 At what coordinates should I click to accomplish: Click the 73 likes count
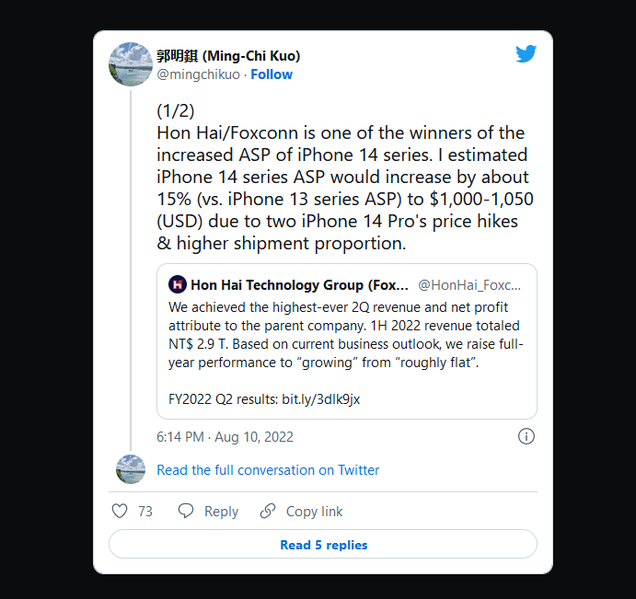point(145,511)
